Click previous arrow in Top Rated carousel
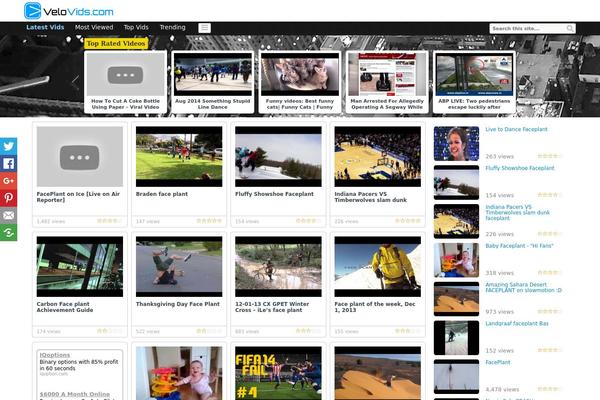Image resolution: width=600 pixels, height=400 pixels. coord(75,80)
